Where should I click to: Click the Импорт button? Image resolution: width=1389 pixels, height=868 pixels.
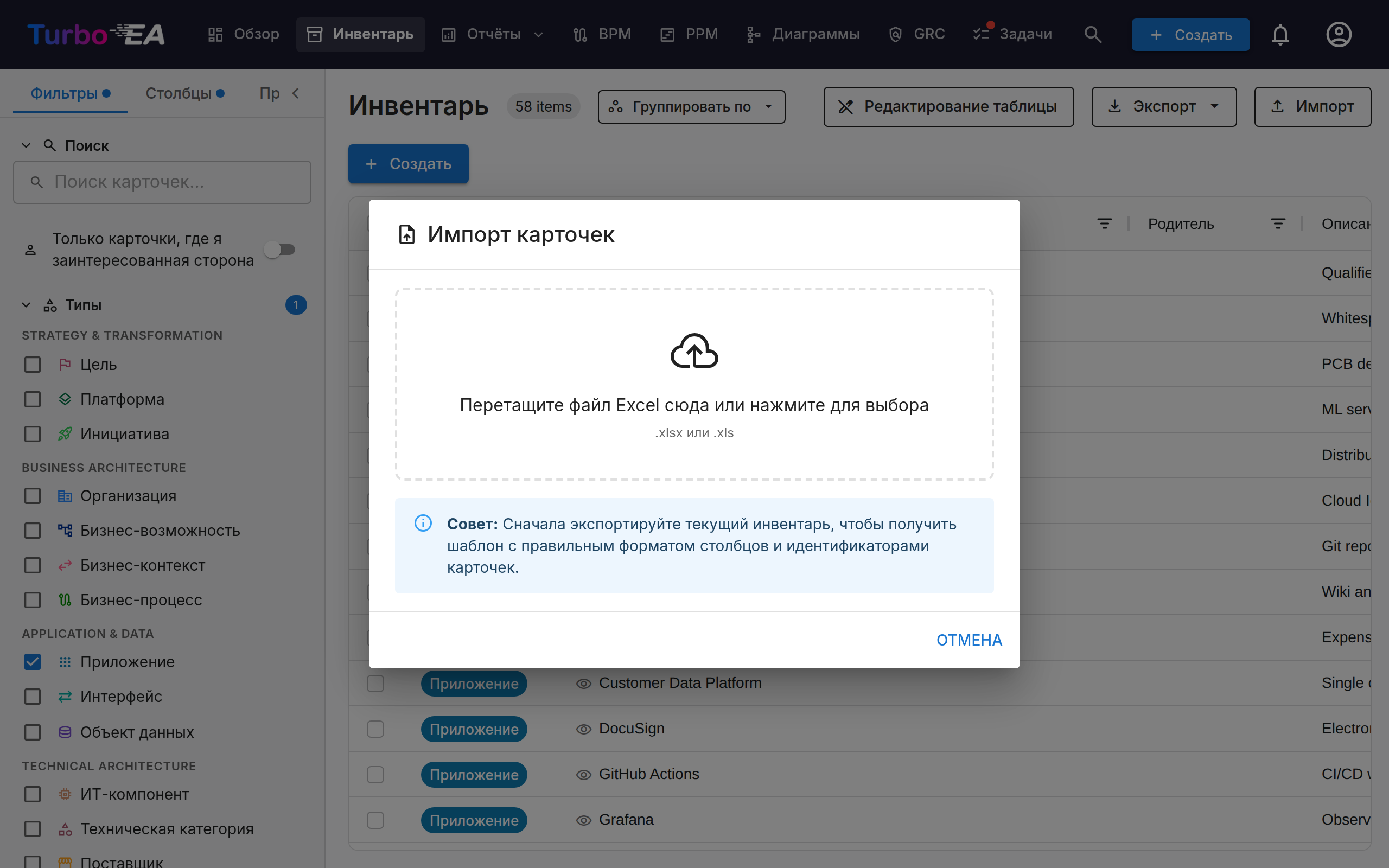[x=1312, y=107]
